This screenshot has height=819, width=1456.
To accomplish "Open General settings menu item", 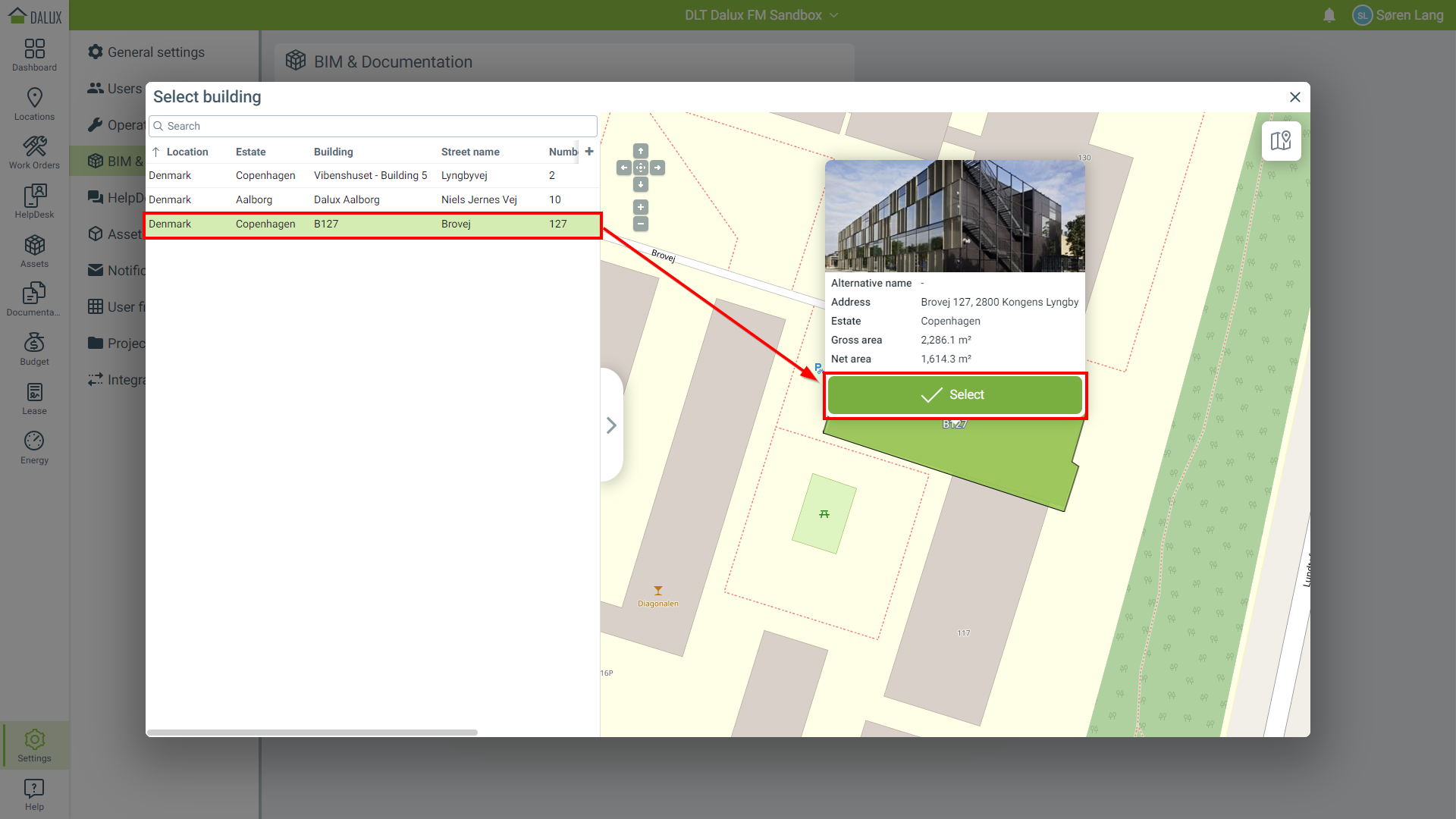I will click(155, 52).
